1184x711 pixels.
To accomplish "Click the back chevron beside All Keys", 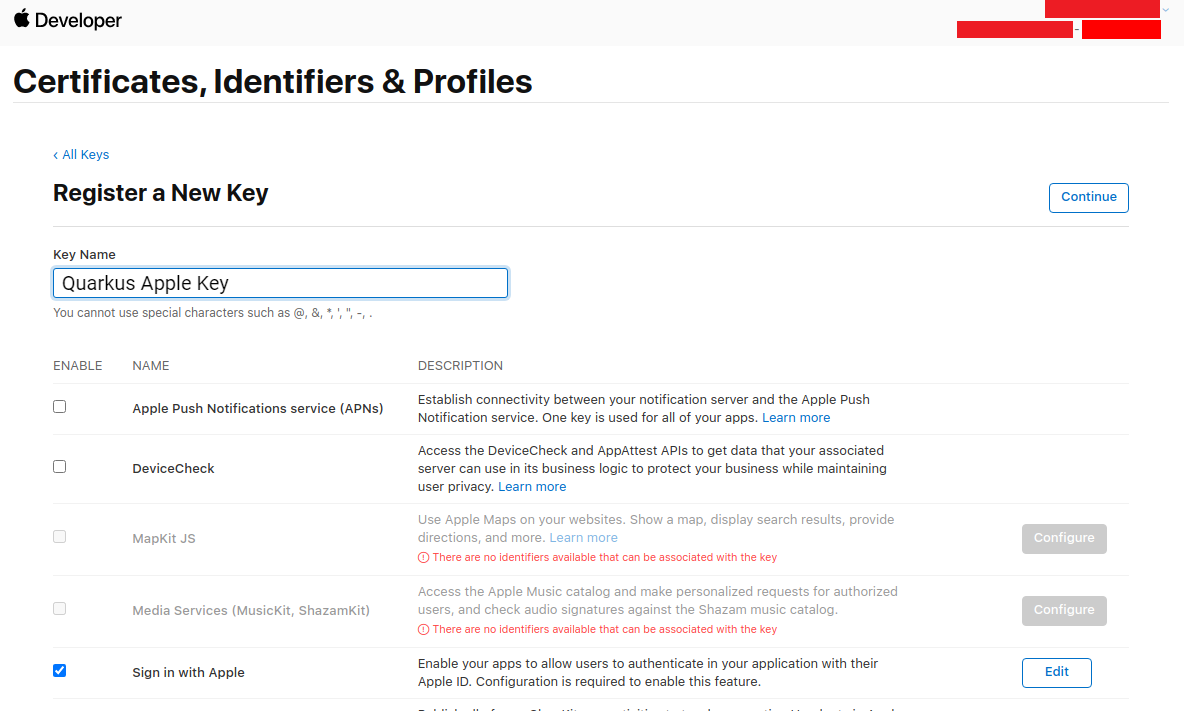I will click(55, 155).
